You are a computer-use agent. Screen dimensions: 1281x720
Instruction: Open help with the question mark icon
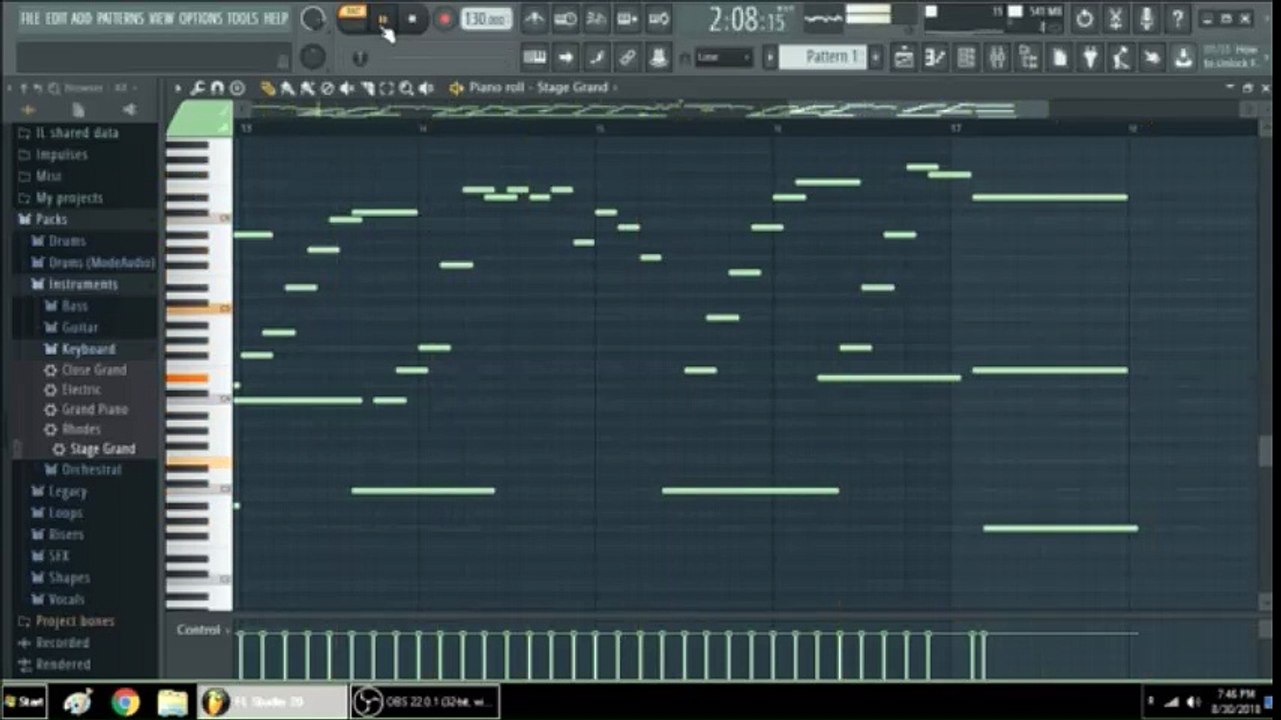pyautogui.click(x=1178, y=19)
